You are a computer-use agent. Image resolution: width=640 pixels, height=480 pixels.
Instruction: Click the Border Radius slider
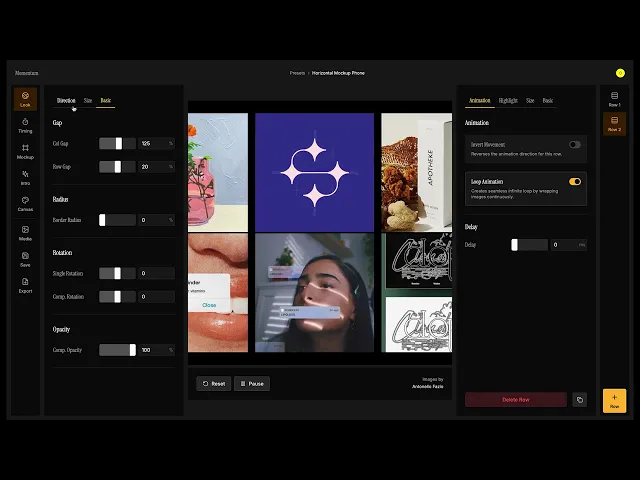[x=118, y=220]
